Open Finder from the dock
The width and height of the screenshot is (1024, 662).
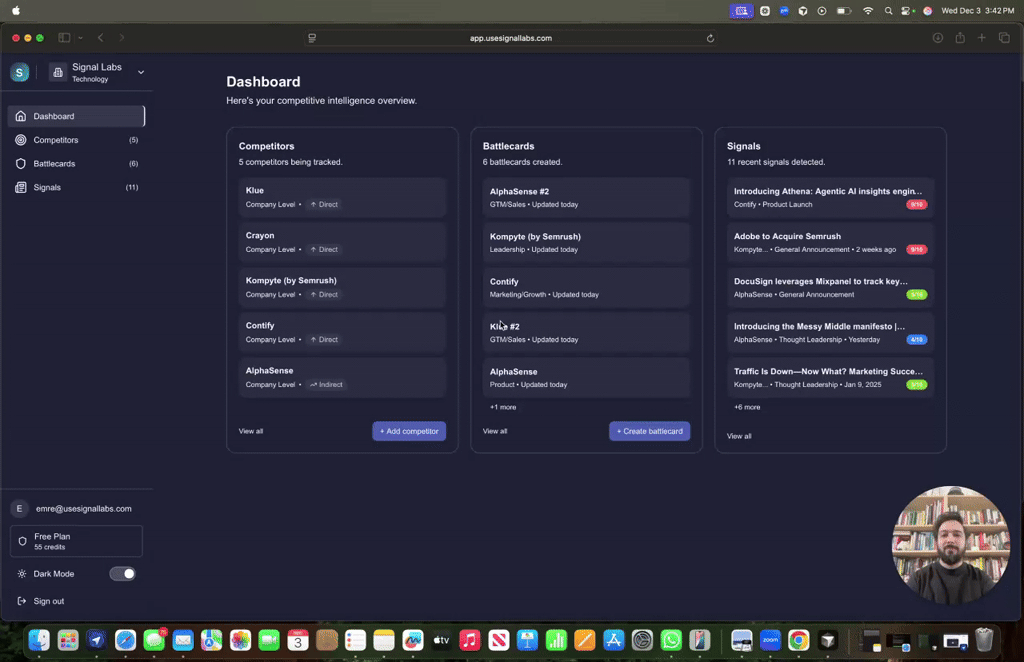pyautogui.click(x=39, y=640)
